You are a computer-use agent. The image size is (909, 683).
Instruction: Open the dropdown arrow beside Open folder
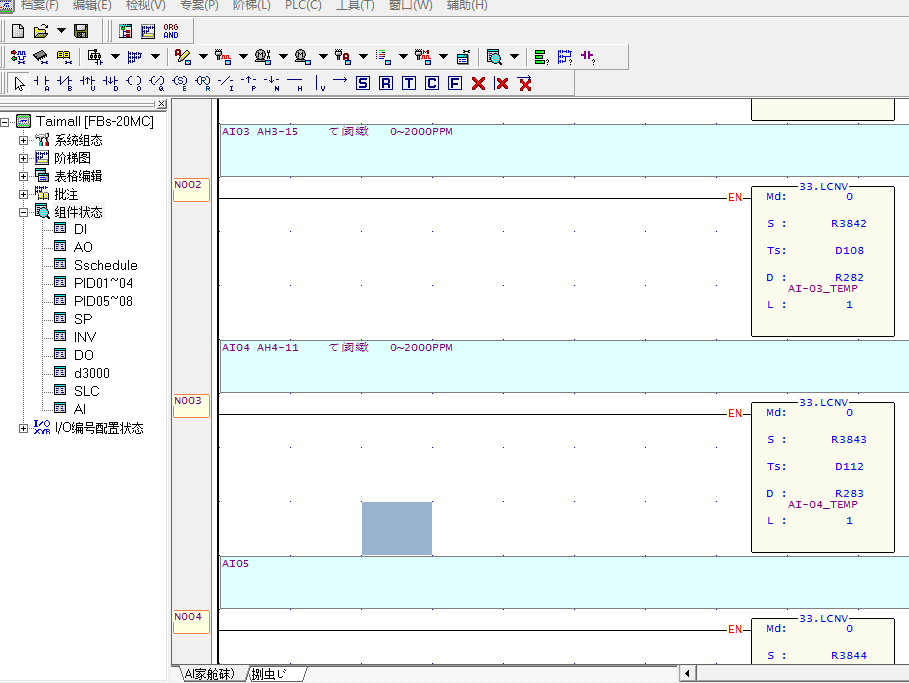pos(61,31)
